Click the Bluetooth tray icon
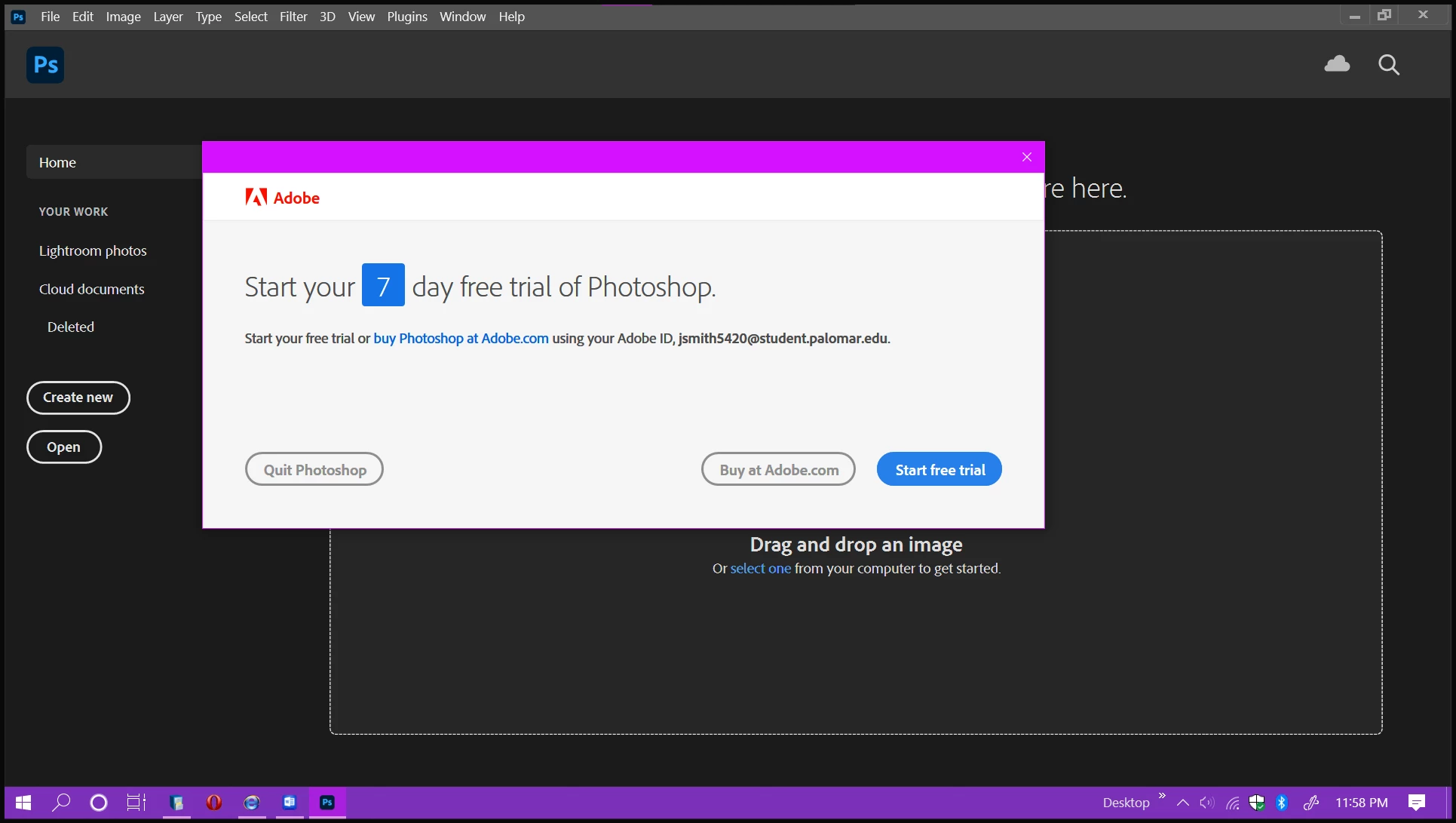1456x823 pixels. (x=1281, y=803)
